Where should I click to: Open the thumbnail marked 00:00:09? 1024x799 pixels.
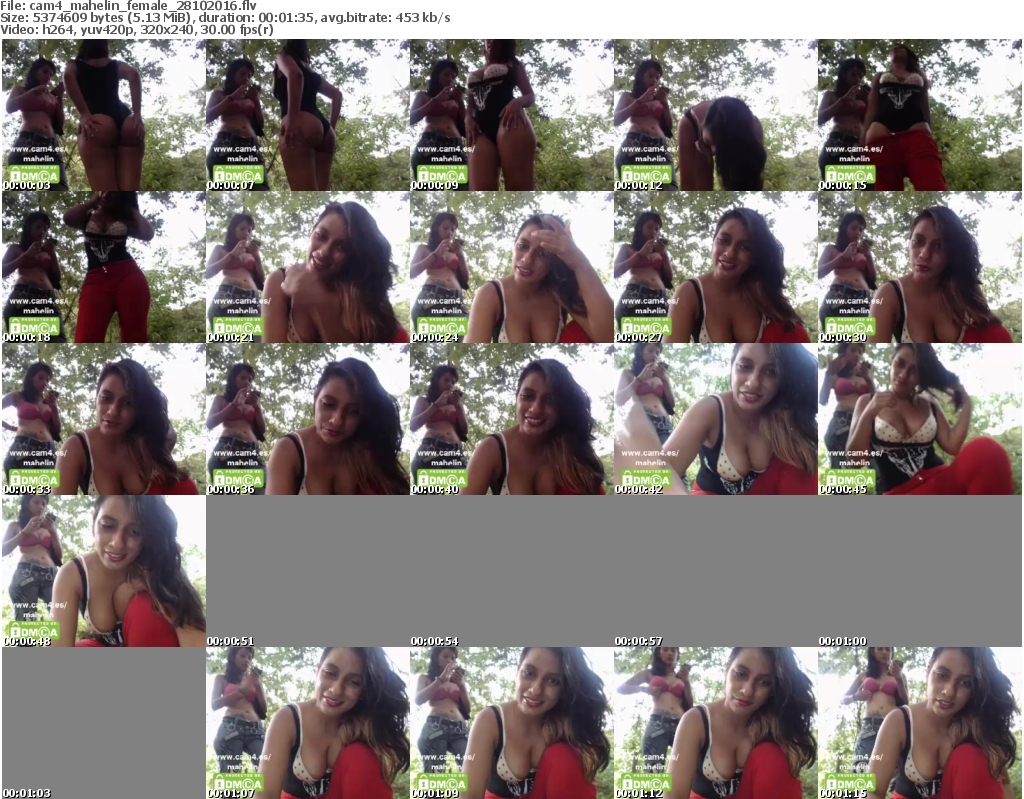(511, 115)
